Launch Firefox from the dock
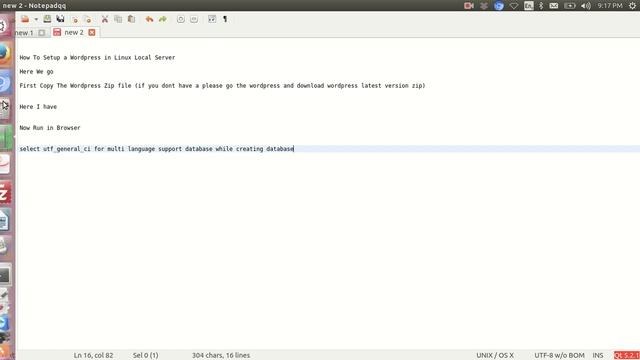 5,54
